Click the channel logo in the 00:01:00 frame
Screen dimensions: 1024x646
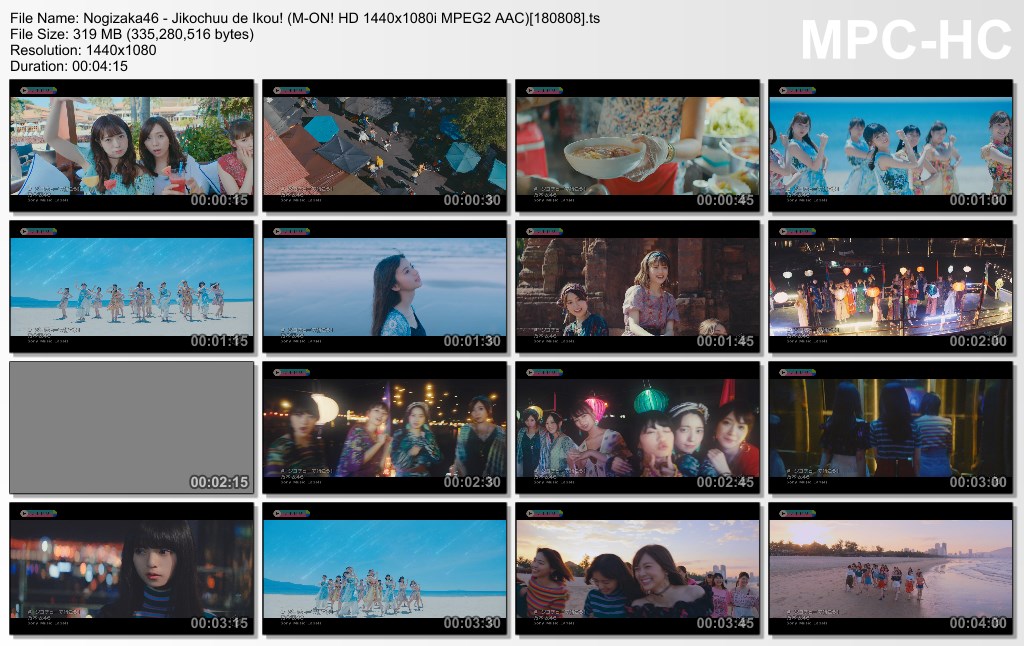[797, 90]
